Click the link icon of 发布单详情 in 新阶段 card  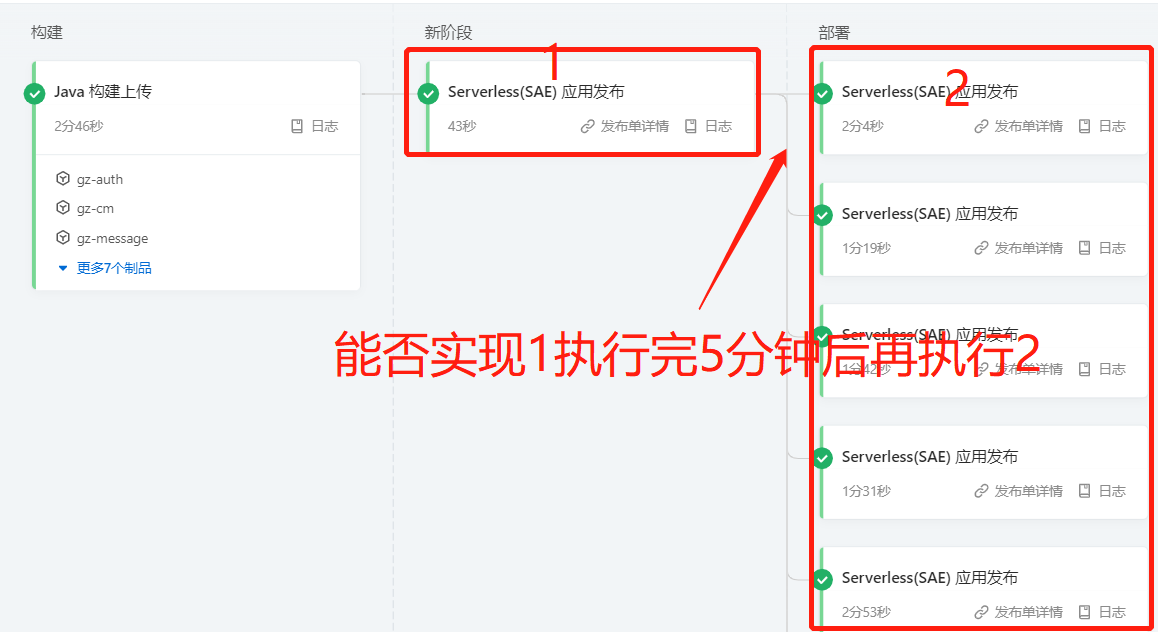coord(587,126)
